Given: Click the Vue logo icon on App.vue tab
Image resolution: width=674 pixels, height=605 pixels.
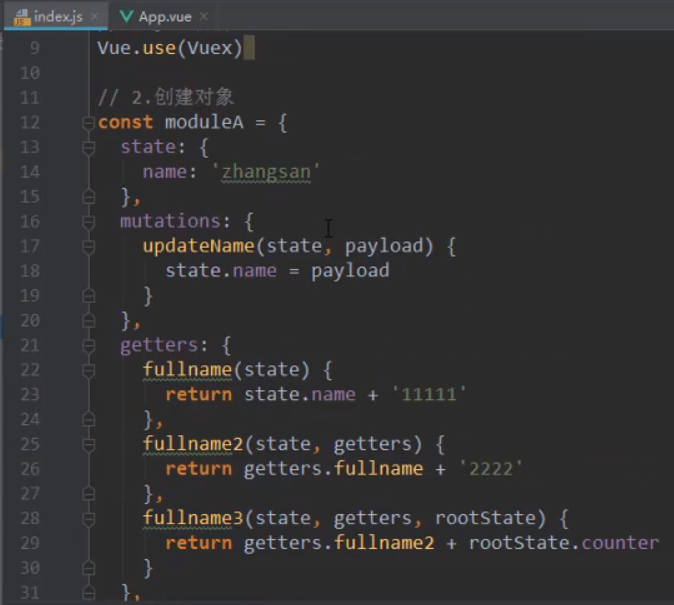Looking at the screenshot, I should point(126,16).
